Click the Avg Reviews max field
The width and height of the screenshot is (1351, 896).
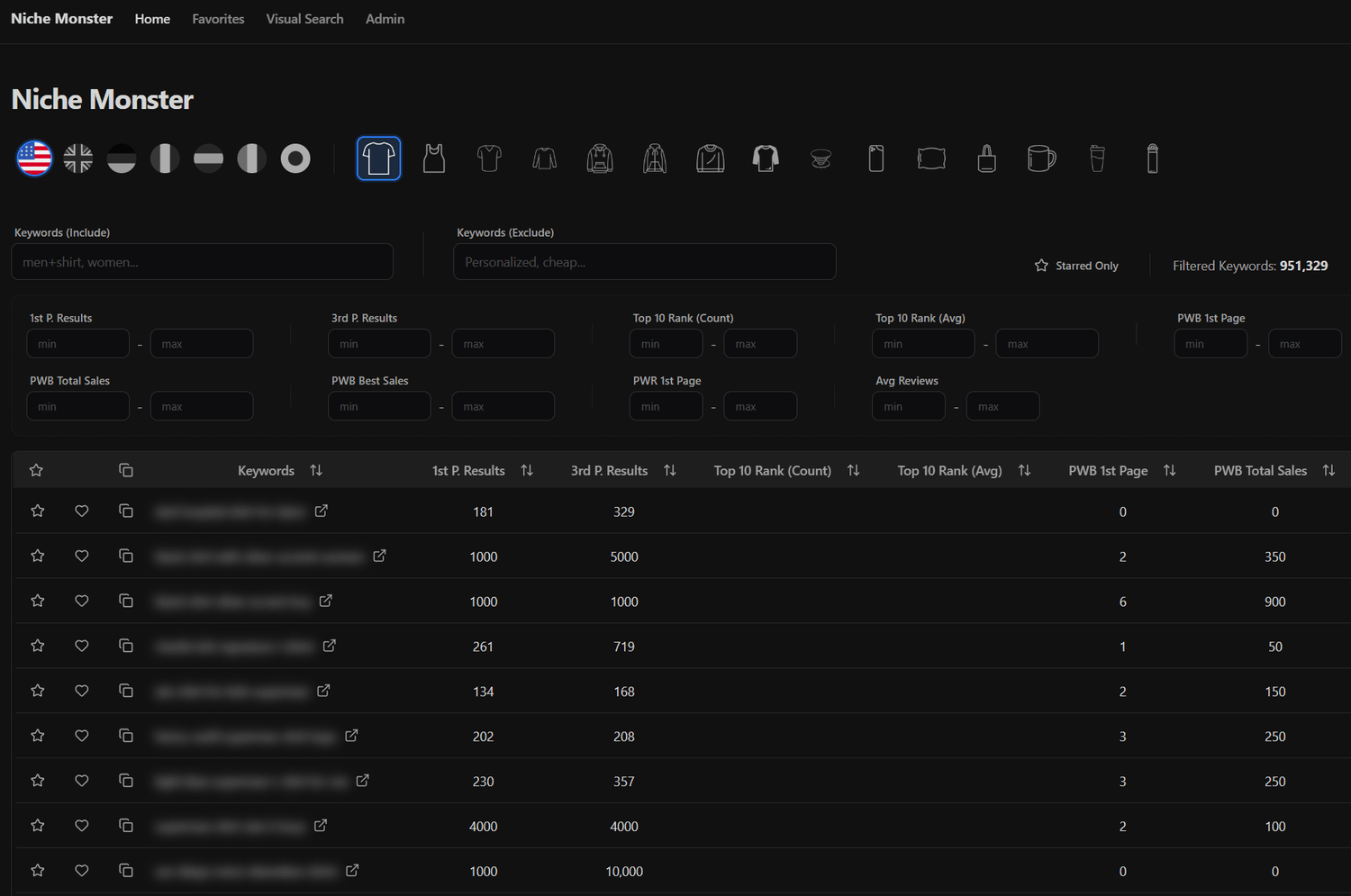click(x=1002, y=407)
